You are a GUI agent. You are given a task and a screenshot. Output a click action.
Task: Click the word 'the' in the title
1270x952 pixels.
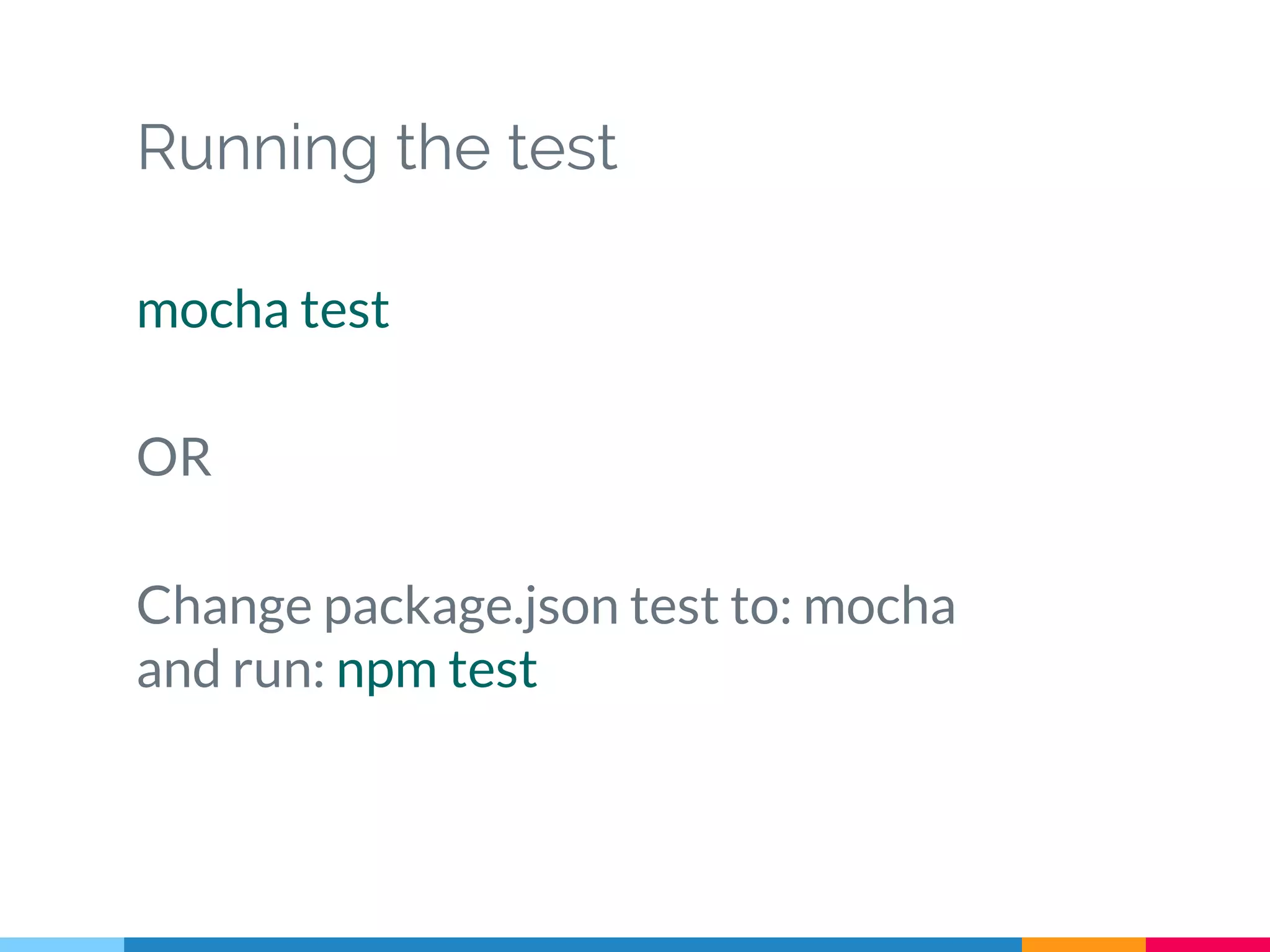click(443, 146)
